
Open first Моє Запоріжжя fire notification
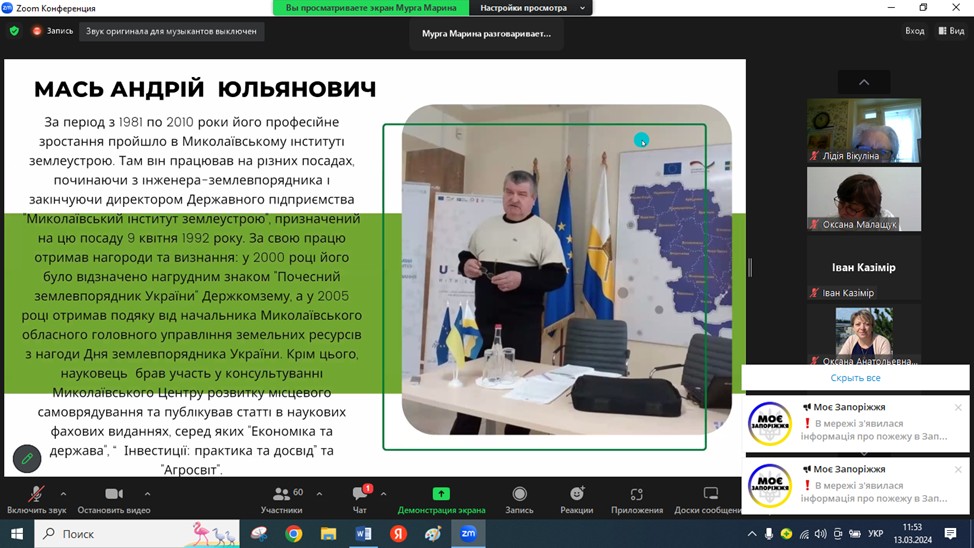(x=857, y=424)
